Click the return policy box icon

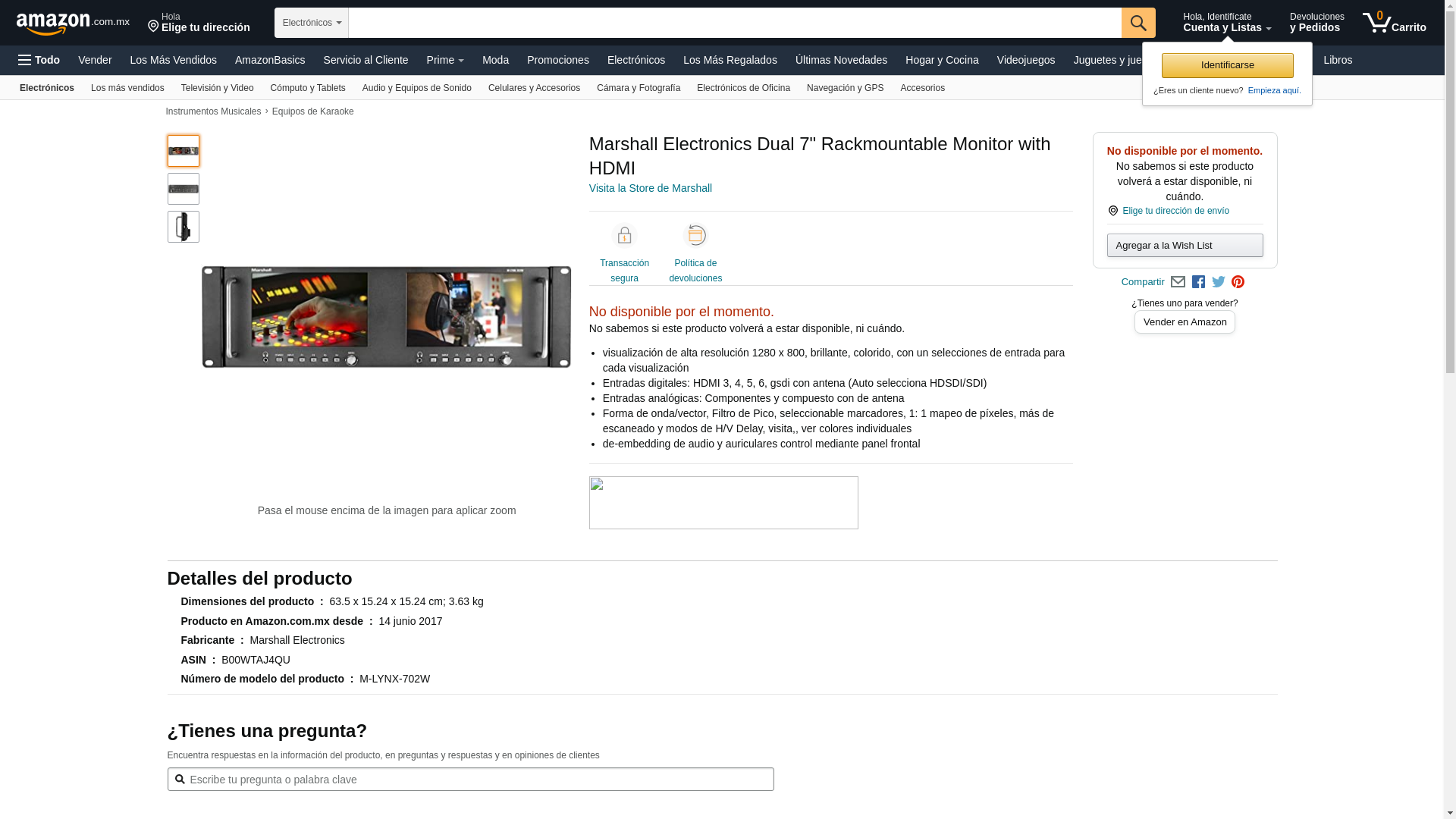[x=695, y=236]
